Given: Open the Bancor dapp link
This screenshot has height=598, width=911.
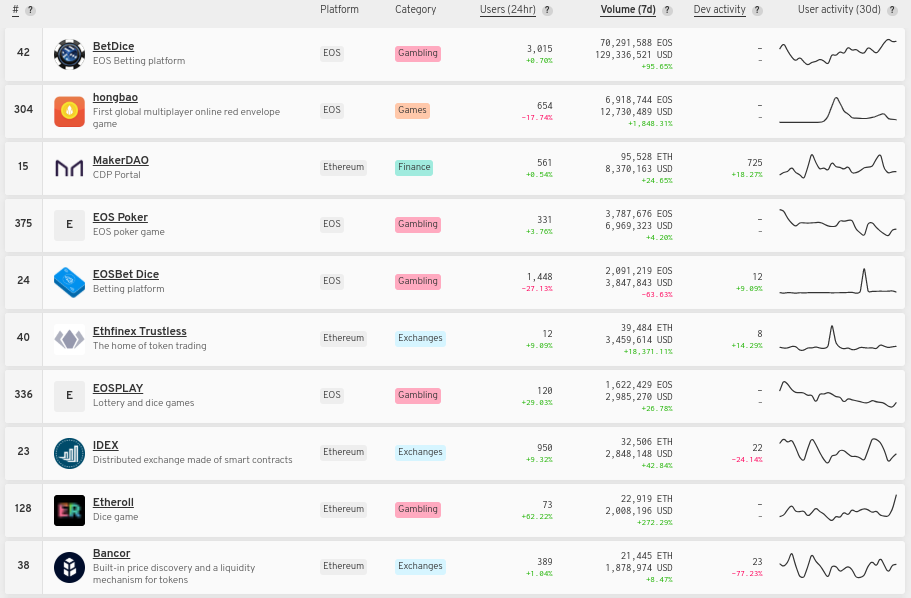Looking at the screenshot, I should point(112,553).
